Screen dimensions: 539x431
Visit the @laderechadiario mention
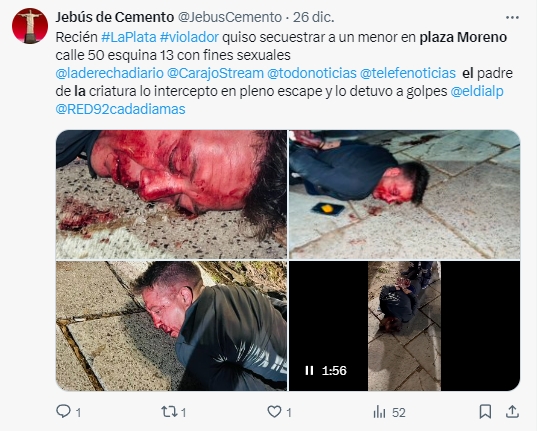(110, 73)
